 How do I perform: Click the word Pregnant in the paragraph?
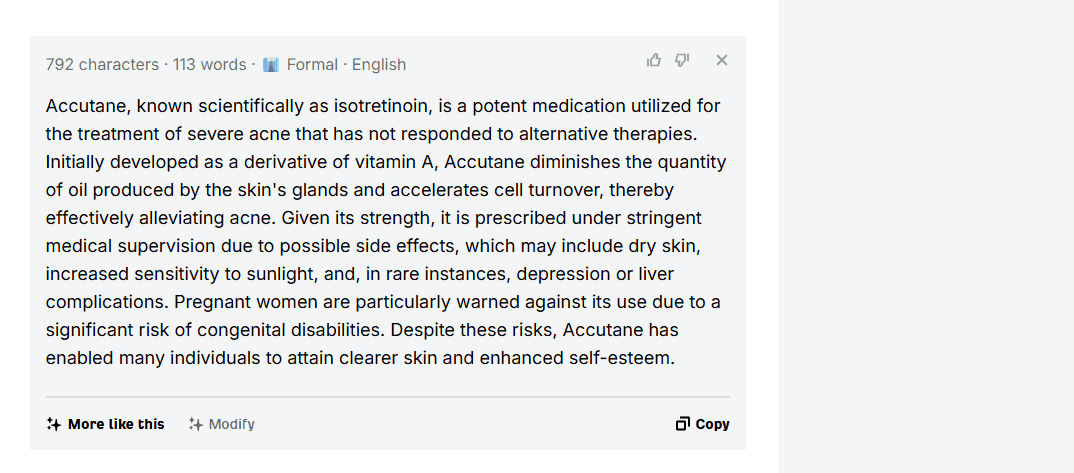click(x=207, y=302)
